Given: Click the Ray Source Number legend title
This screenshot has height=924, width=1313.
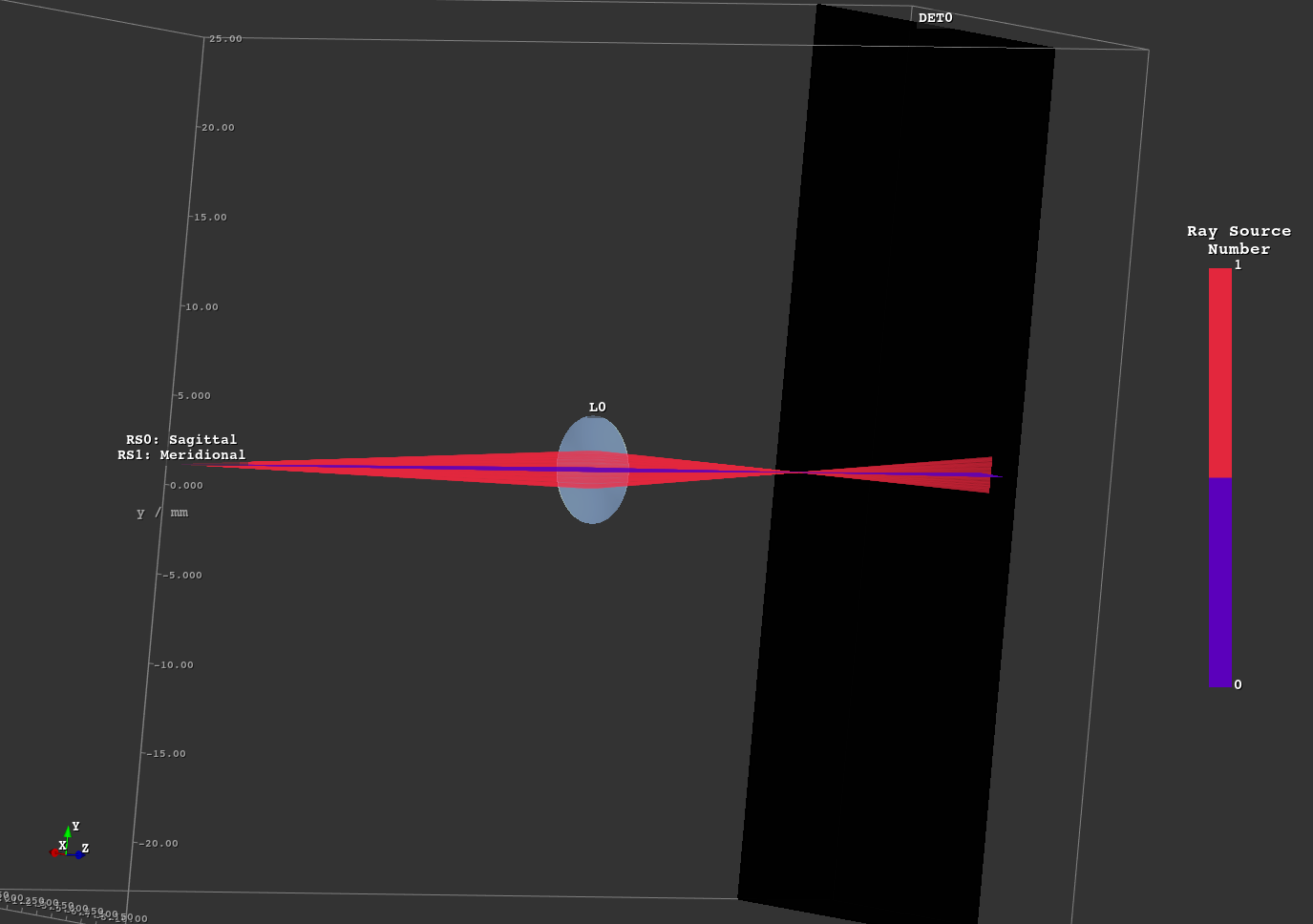Looking at the screenshot, I should pyautogui.click(x=1239, y=241).
